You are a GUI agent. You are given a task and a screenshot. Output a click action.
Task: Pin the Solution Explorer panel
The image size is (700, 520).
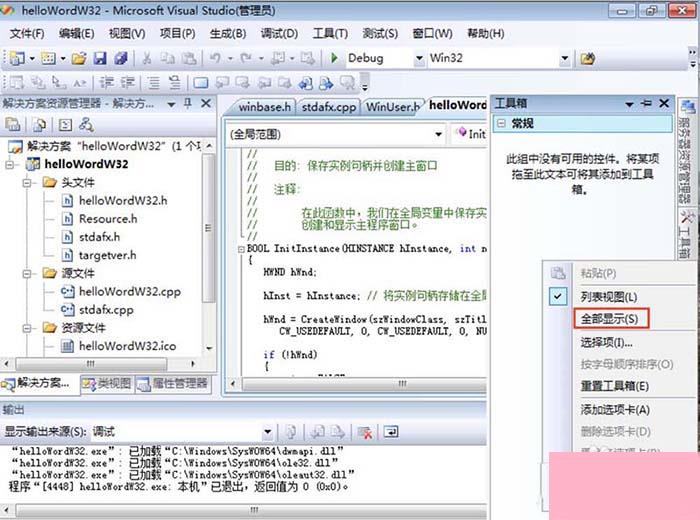(188, 104)
